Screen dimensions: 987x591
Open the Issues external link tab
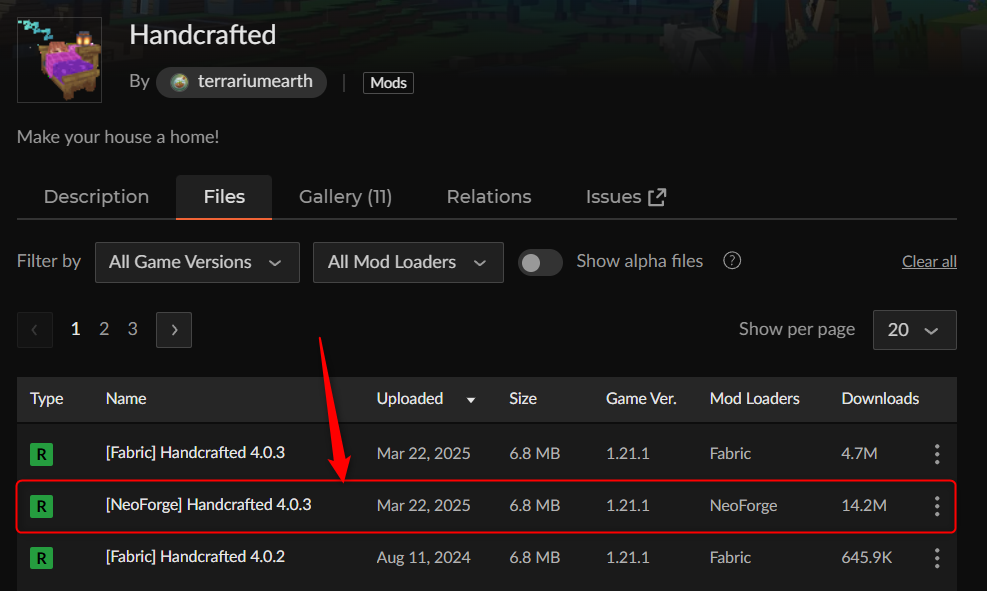[626, 197]
